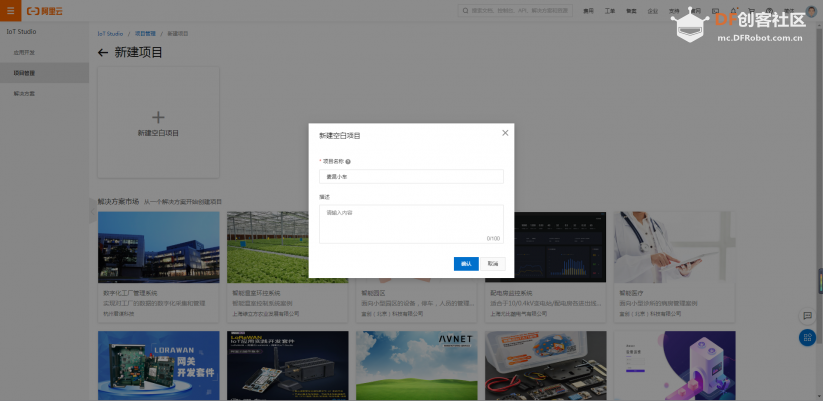Click the help icon next to 项目名称
823x401 pixels.
pos(348,162)
